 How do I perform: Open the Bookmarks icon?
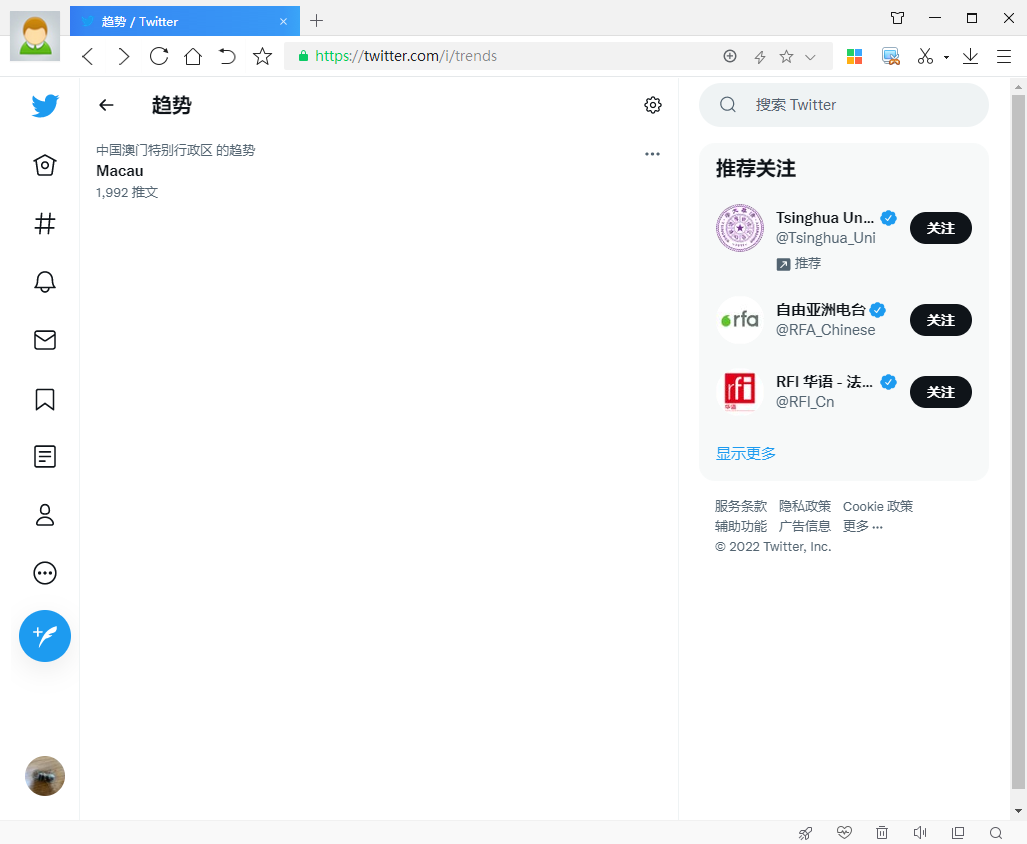pos(45,399)
